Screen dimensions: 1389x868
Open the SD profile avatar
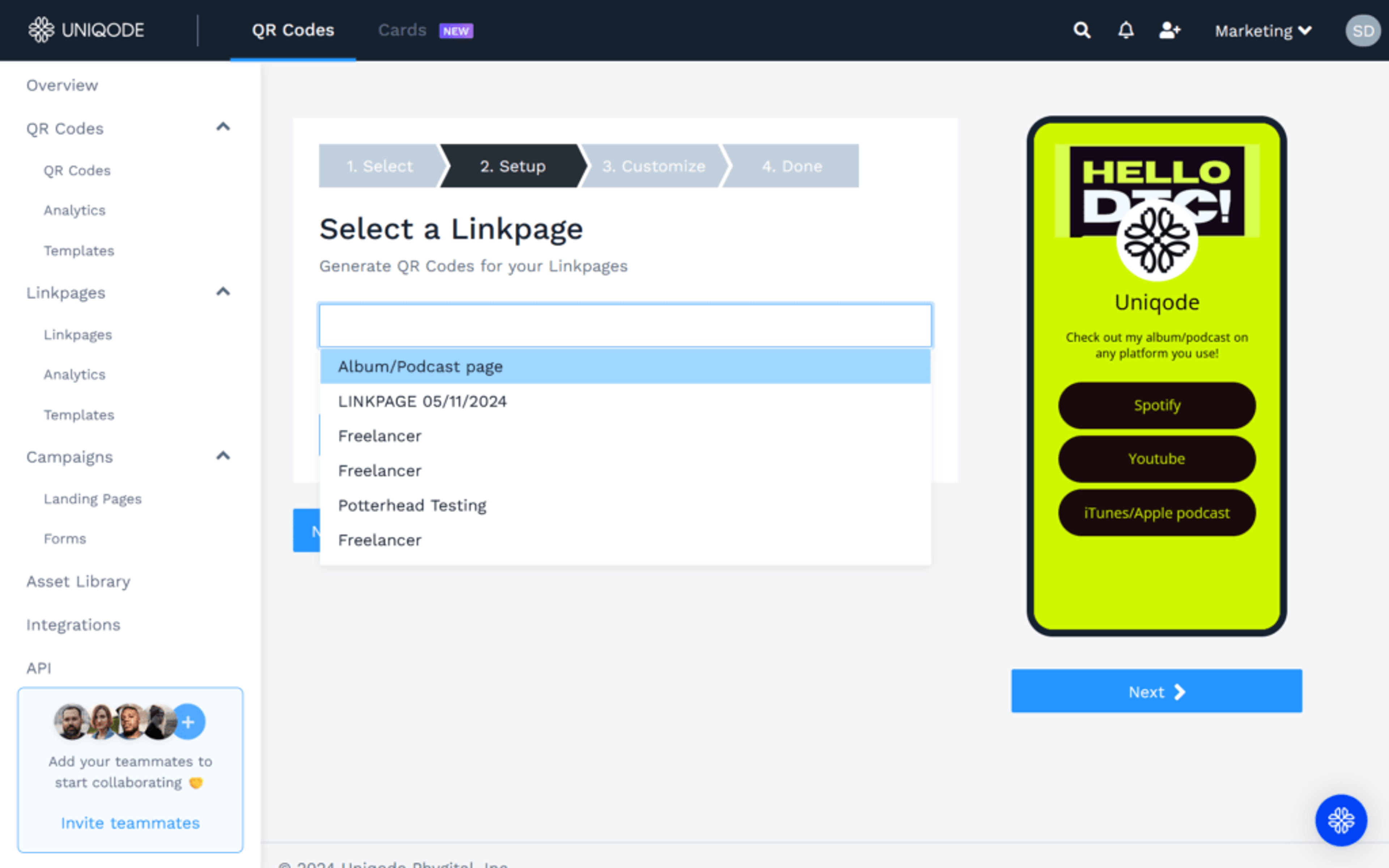coord(1363,30)
